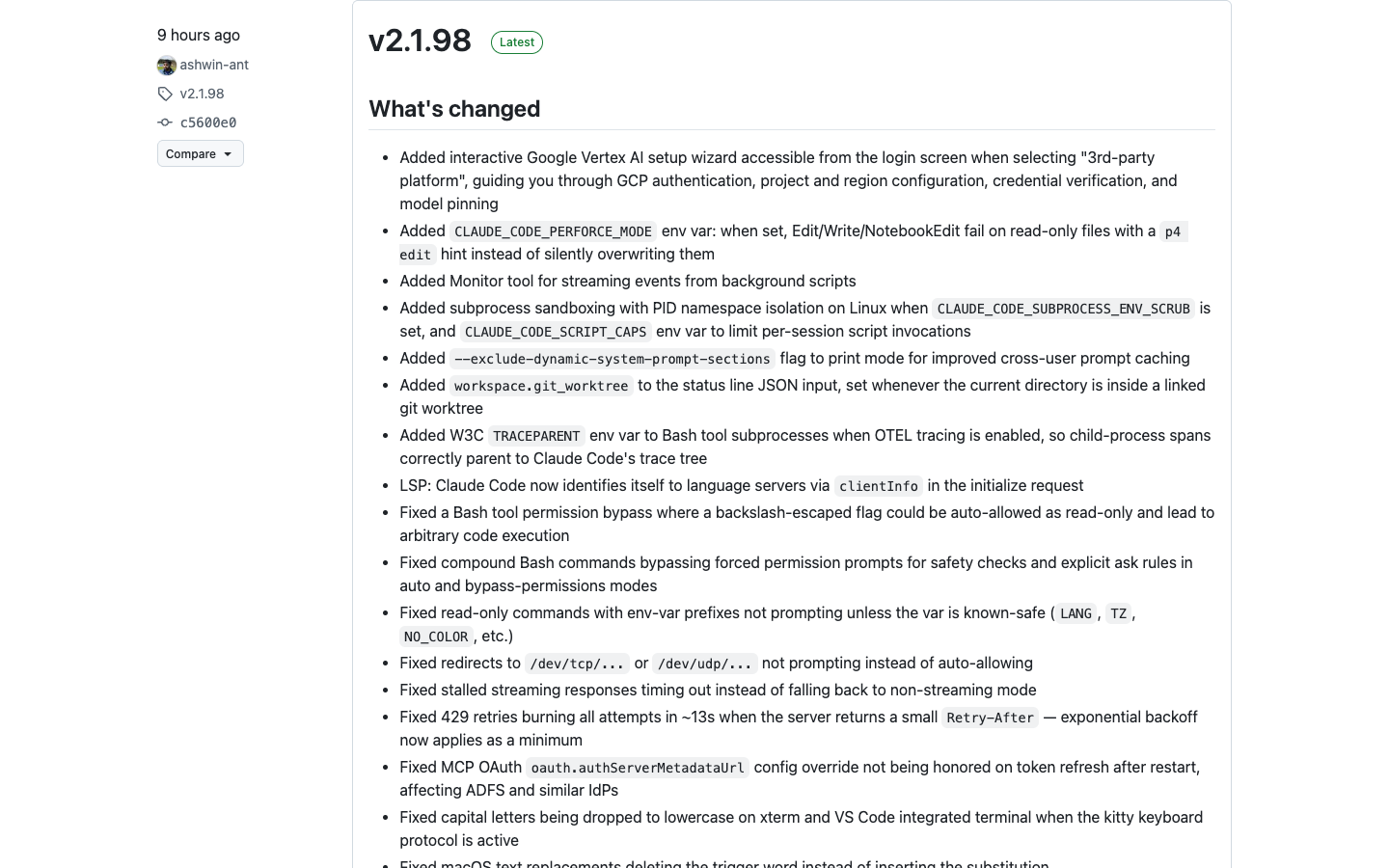Click the CLAUDE_CODE_SUBPROCESS_ENV_SCRUB code text
Screen dimensions: 1389x868
click(x=1063, y=309)
